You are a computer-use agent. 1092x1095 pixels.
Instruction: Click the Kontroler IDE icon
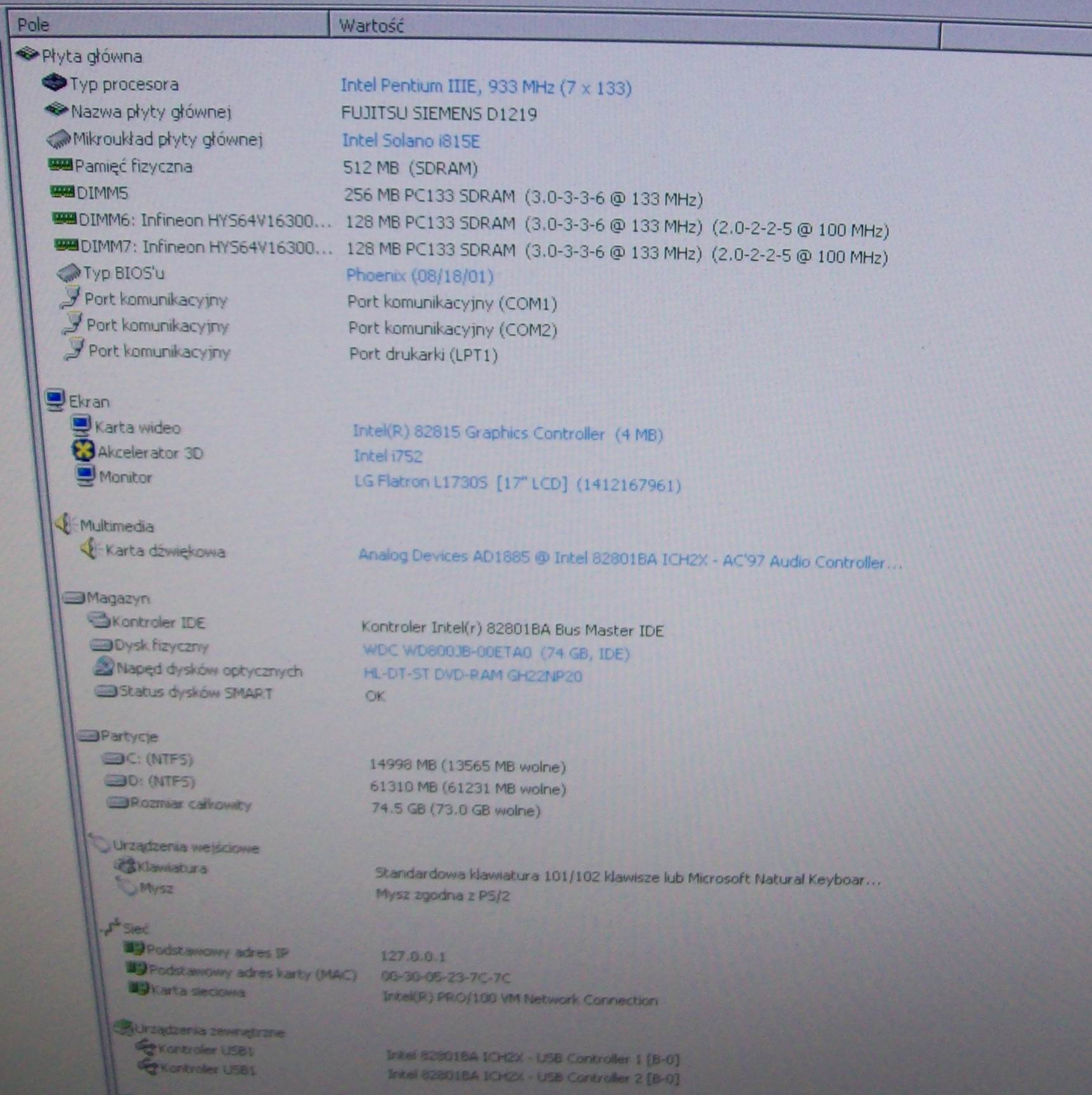point(99,620)
